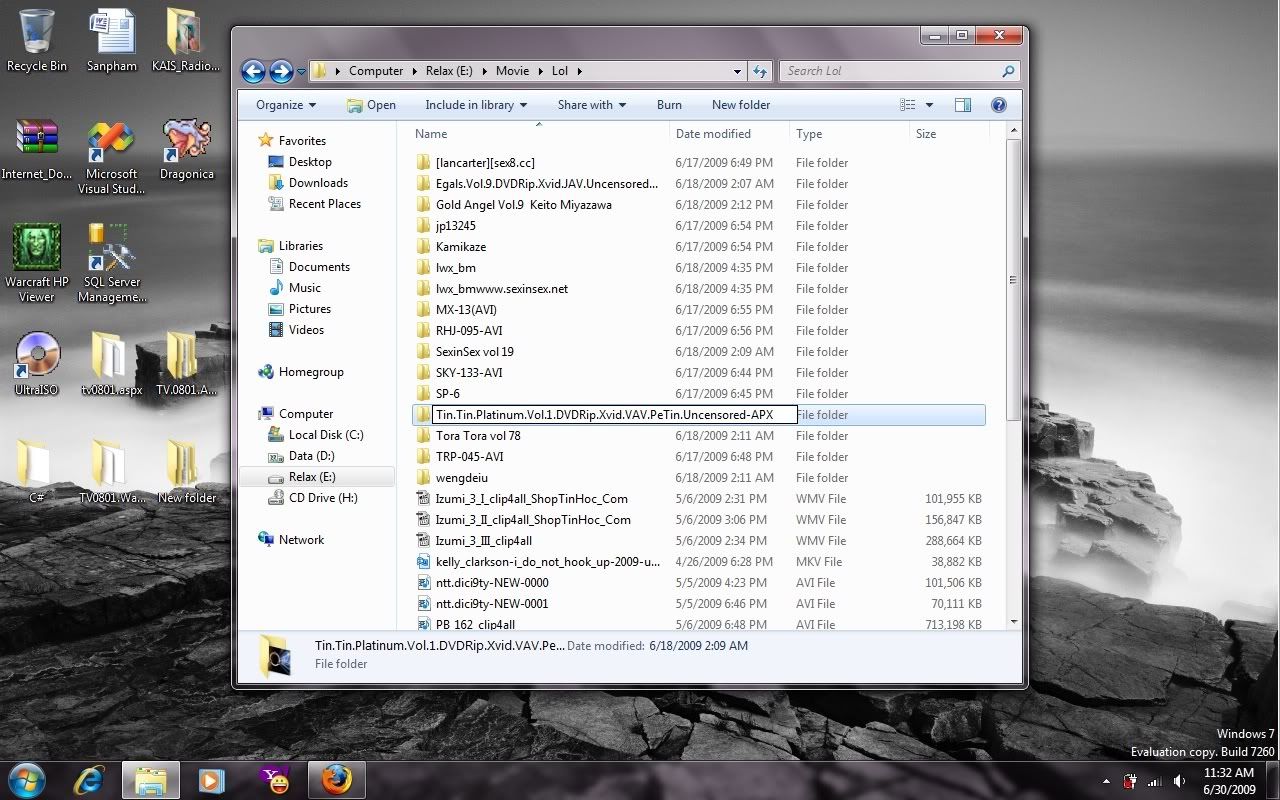This screenshot has height=800, width=1280.
Task: Click the volume speaker tray icon
Action: pyautogui.click(x=1180, y=781)
